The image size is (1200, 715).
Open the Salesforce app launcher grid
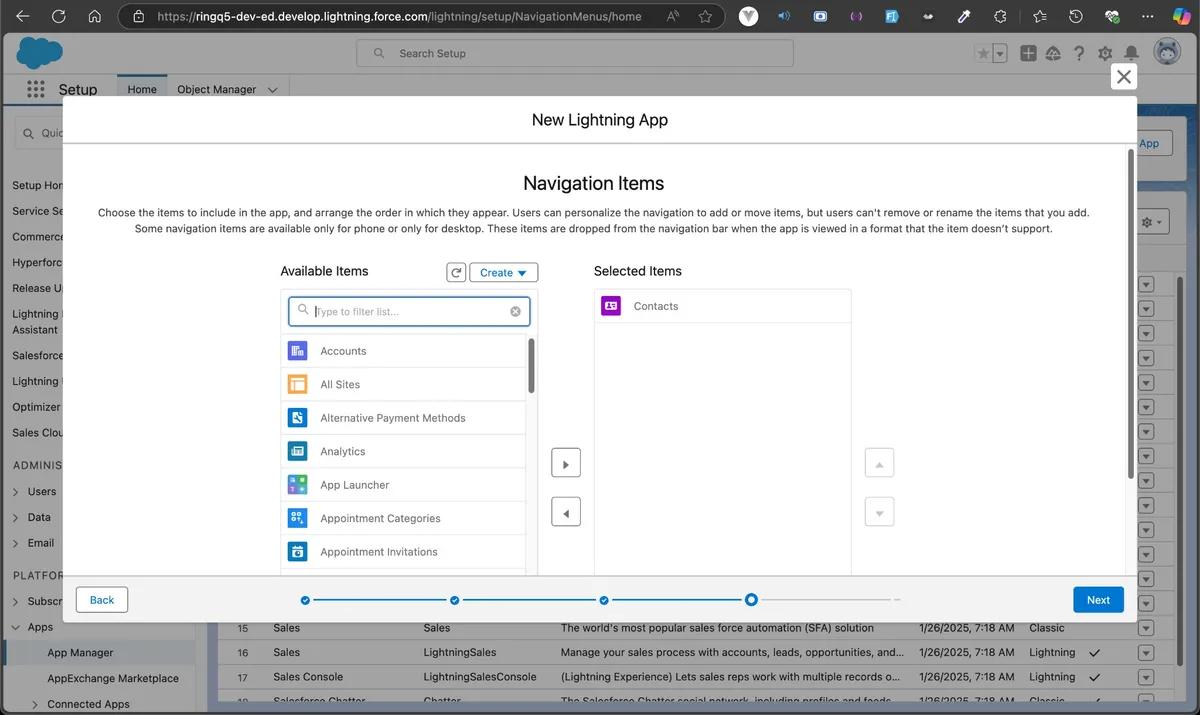pyautogui.click(x=36, y=89)
